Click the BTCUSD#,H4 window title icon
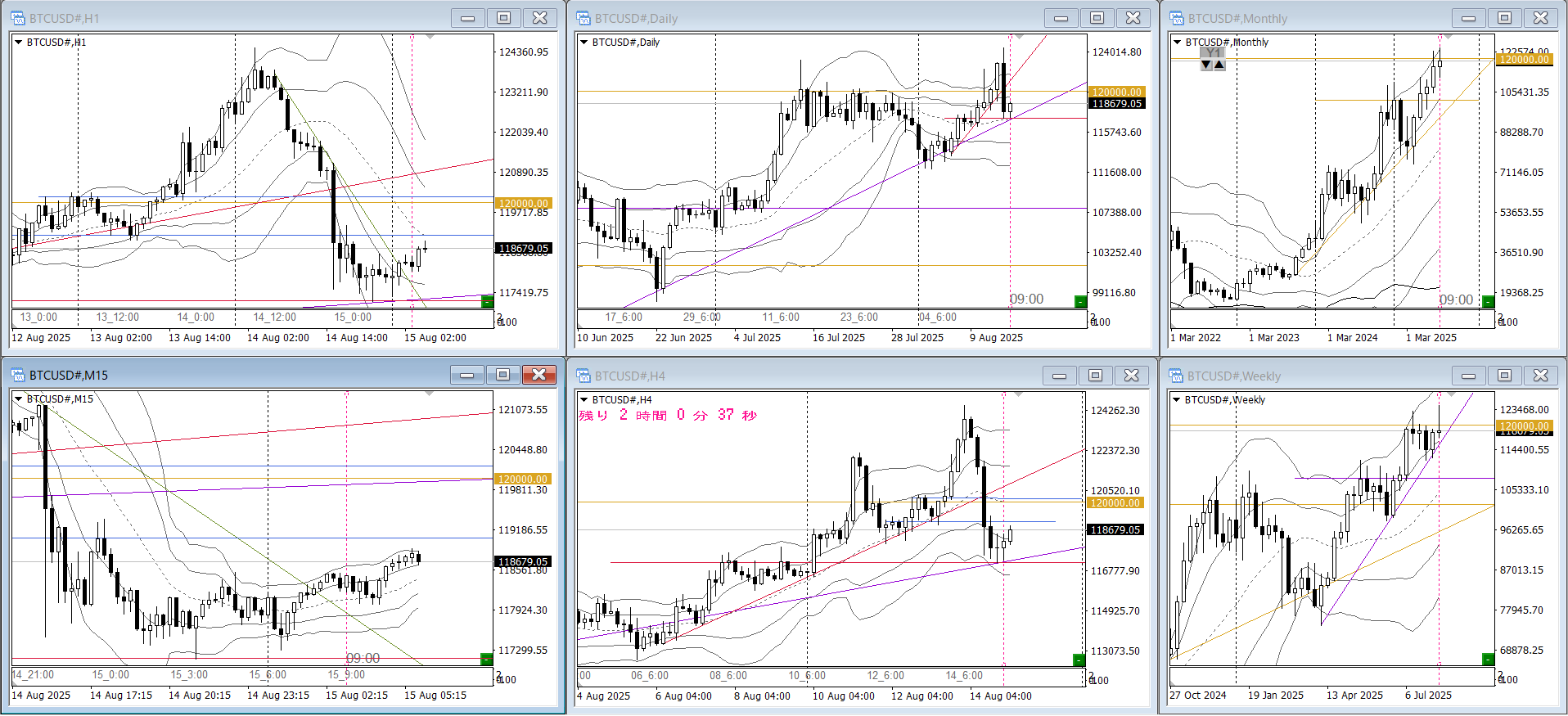 coord(583,376)
